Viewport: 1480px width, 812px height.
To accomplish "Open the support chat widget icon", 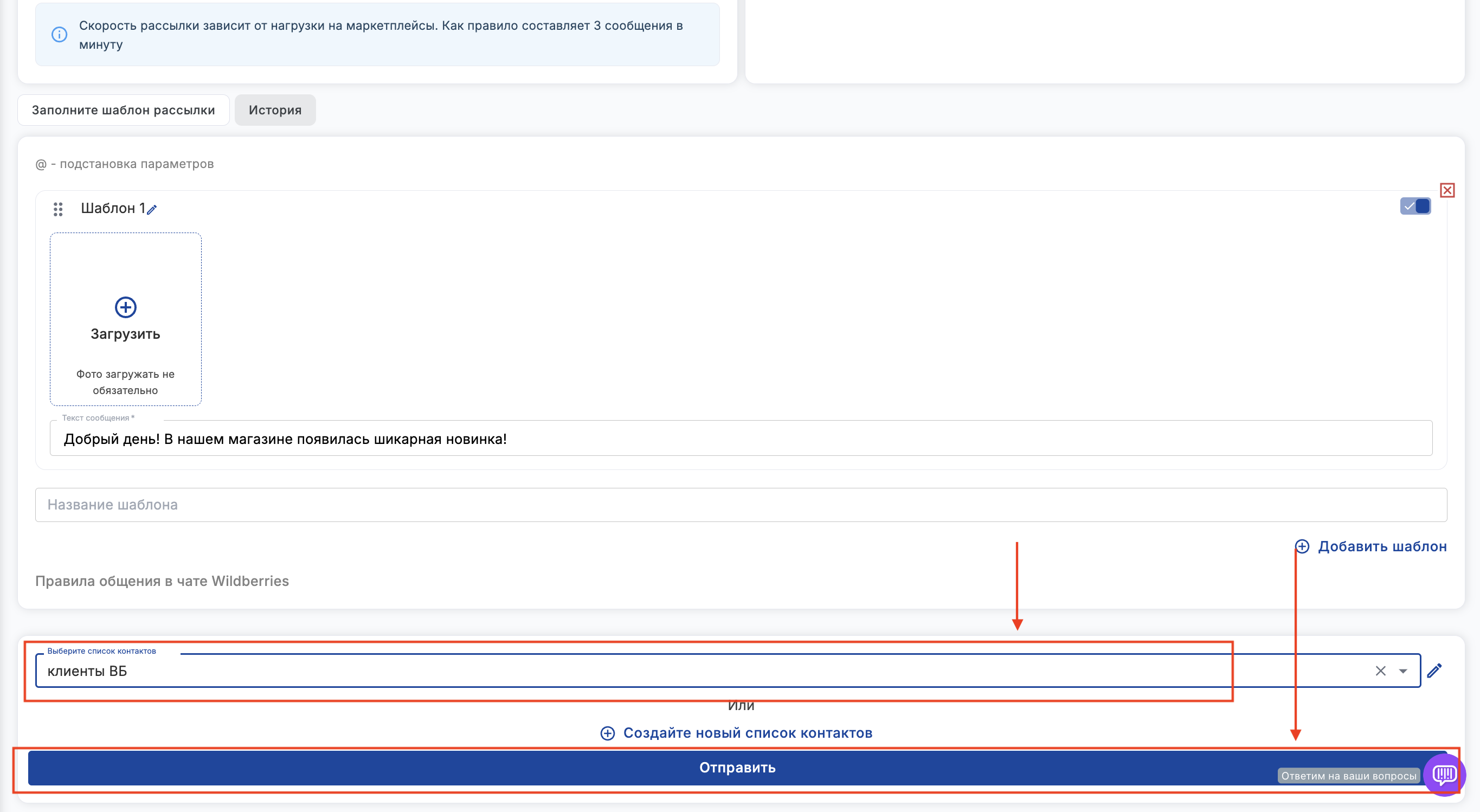I will tap(1444, 775).
